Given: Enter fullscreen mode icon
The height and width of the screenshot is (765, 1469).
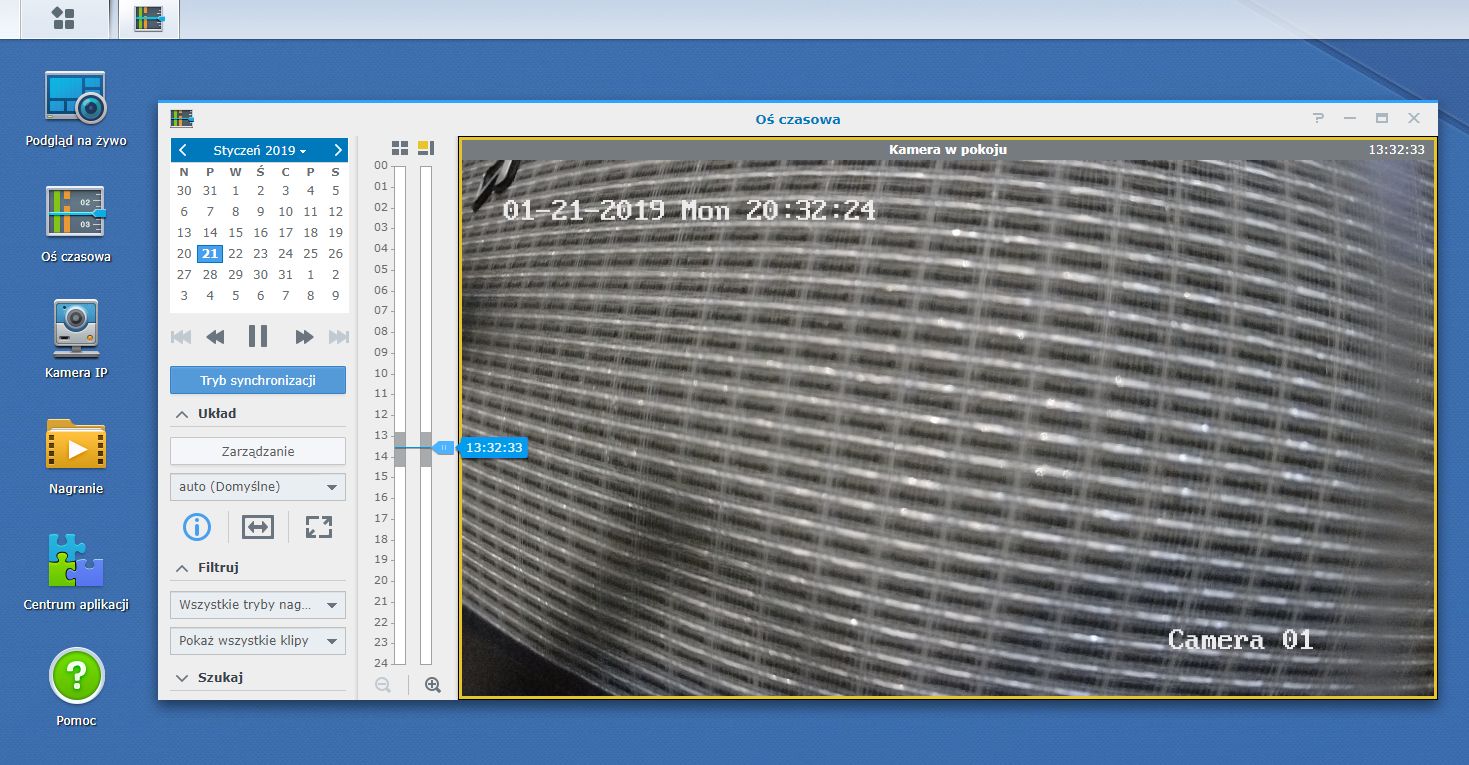Looking at the screenshot, I should click(319, 527).
